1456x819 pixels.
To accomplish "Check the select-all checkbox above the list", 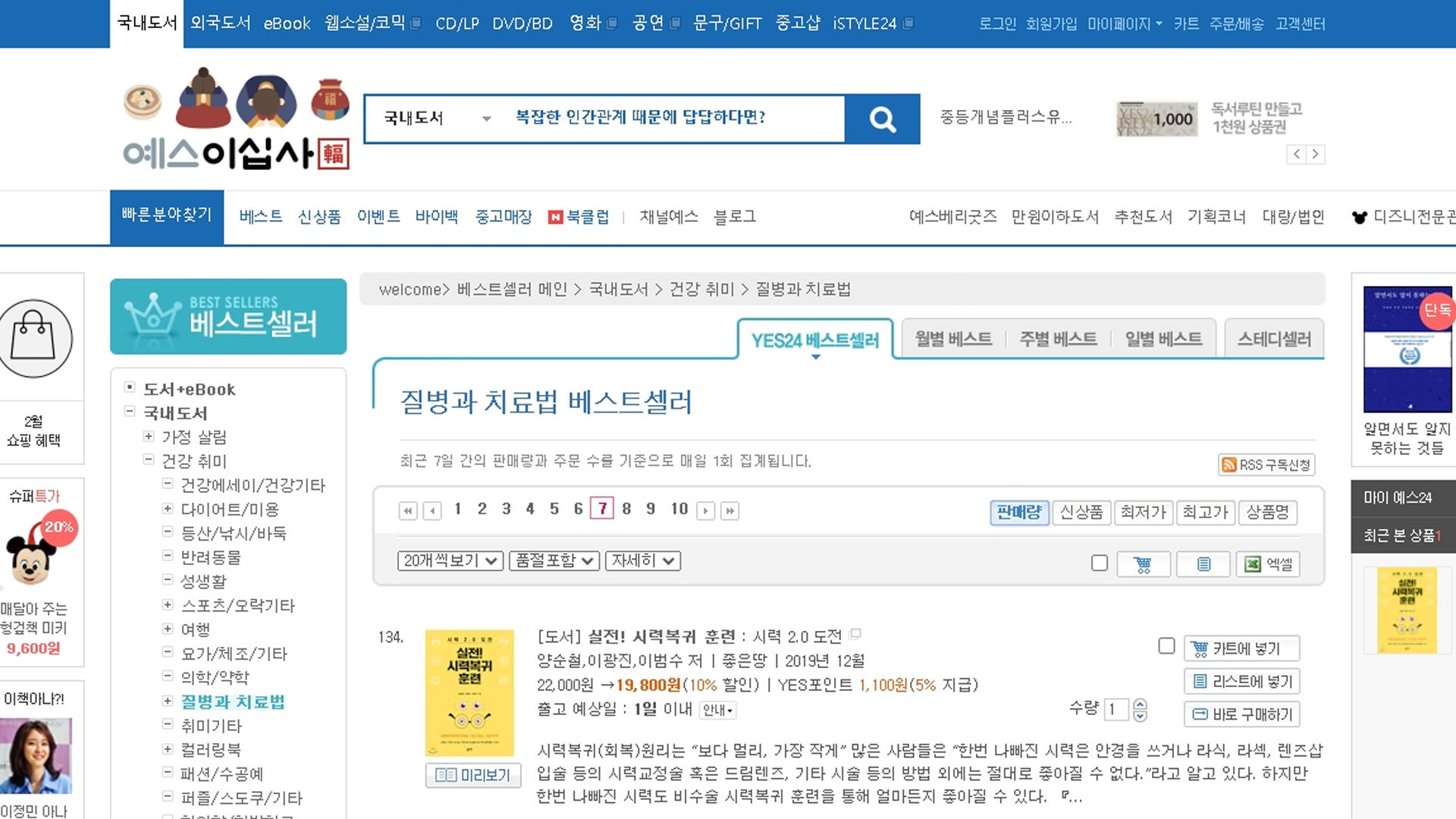I will point(1099,563).
